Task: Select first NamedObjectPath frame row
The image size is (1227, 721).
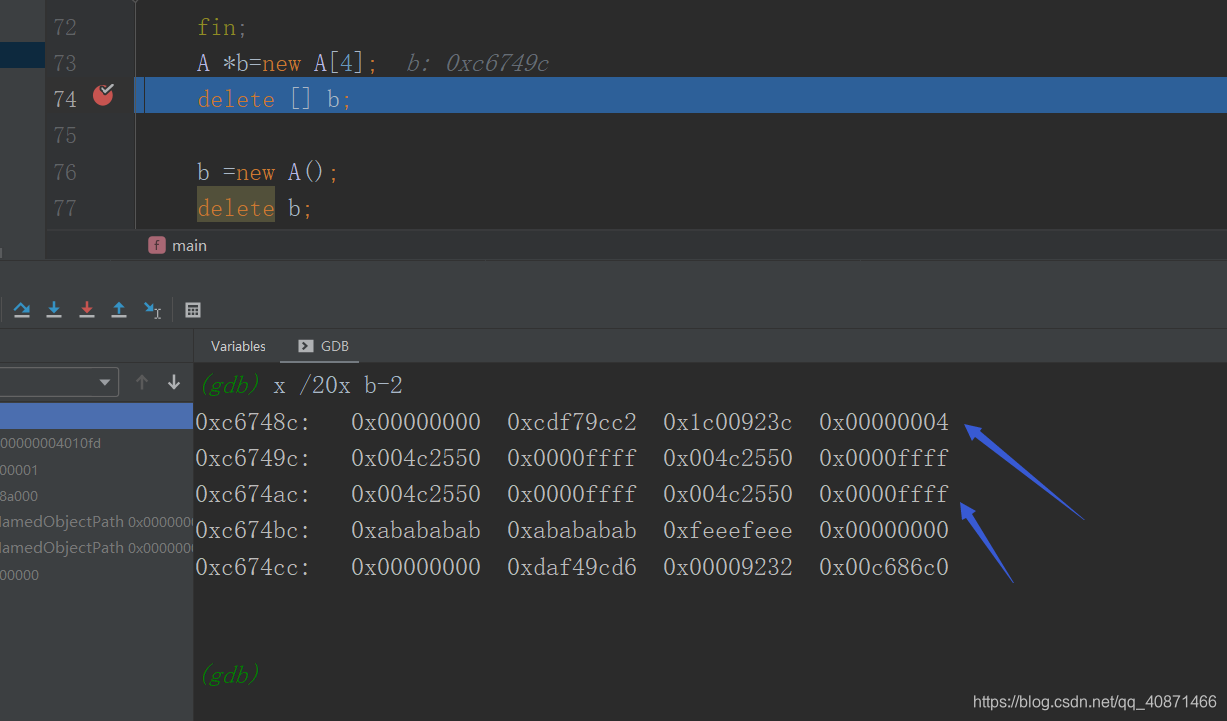Action: click(96, 521)
